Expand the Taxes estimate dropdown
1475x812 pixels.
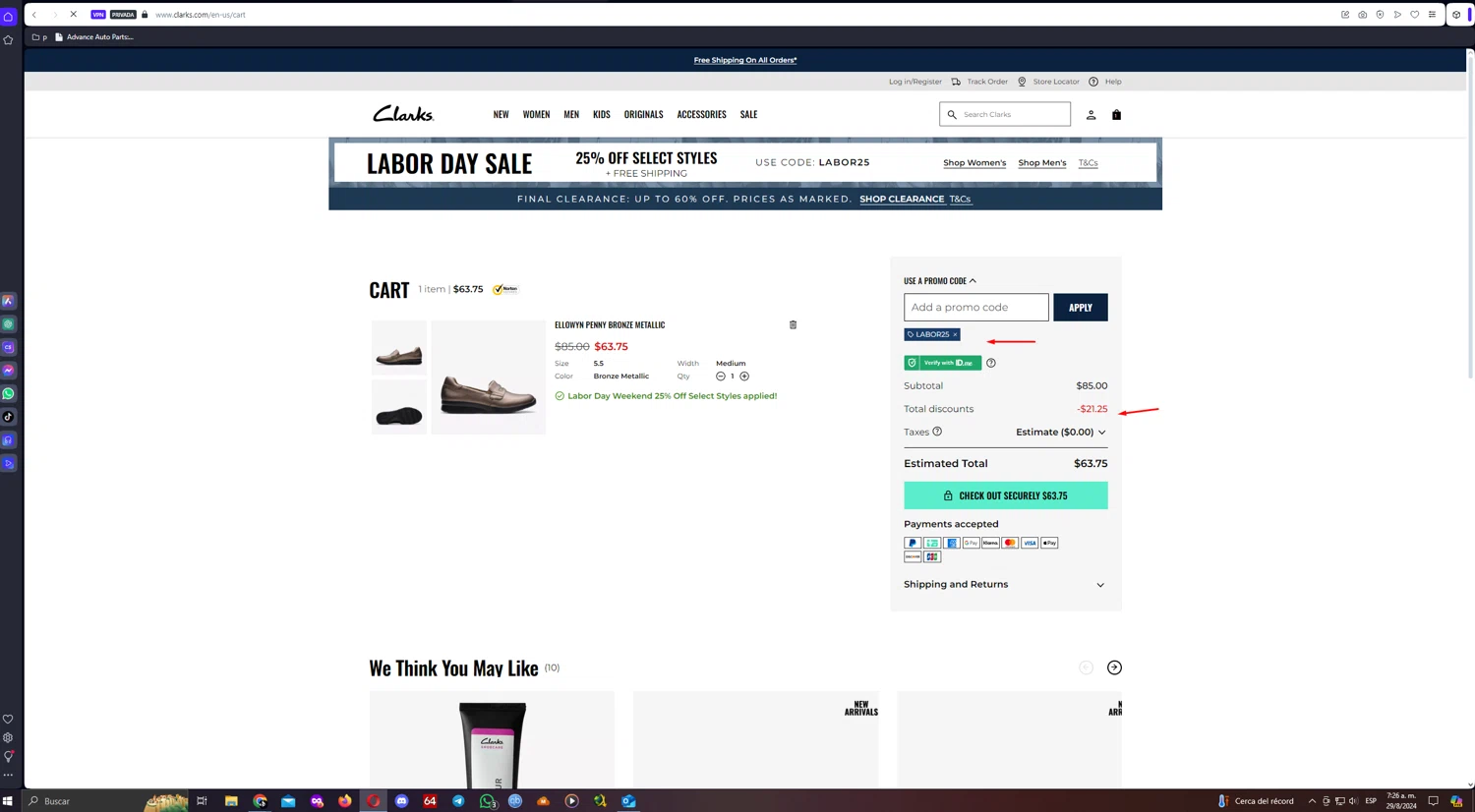(x=1061, y=432)
